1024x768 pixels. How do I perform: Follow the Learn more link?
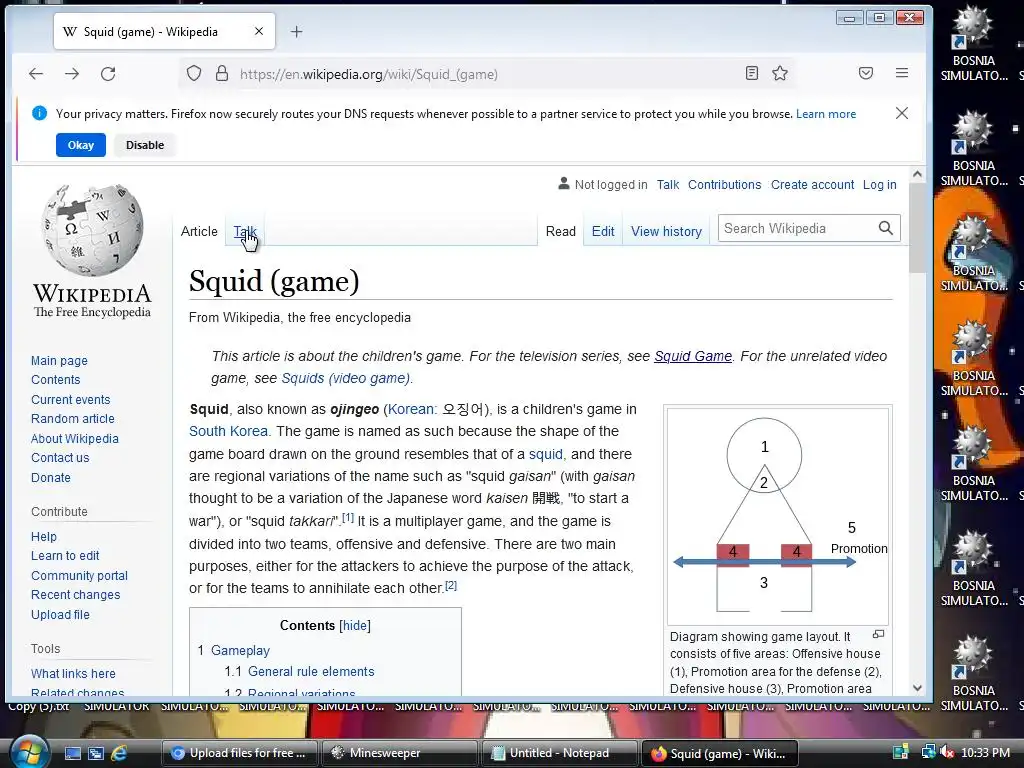point(825,114)
